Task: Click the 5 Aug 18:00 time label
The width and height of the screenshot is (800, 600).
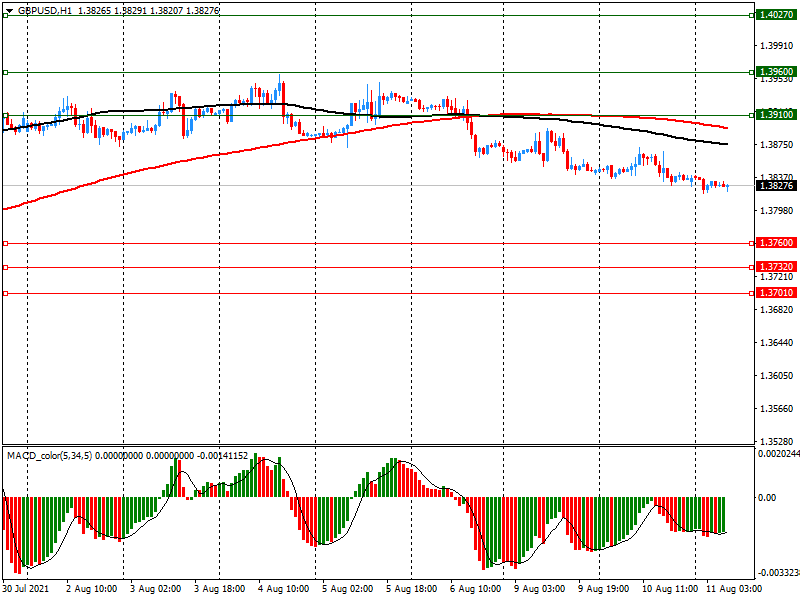Action: point(412,588)
